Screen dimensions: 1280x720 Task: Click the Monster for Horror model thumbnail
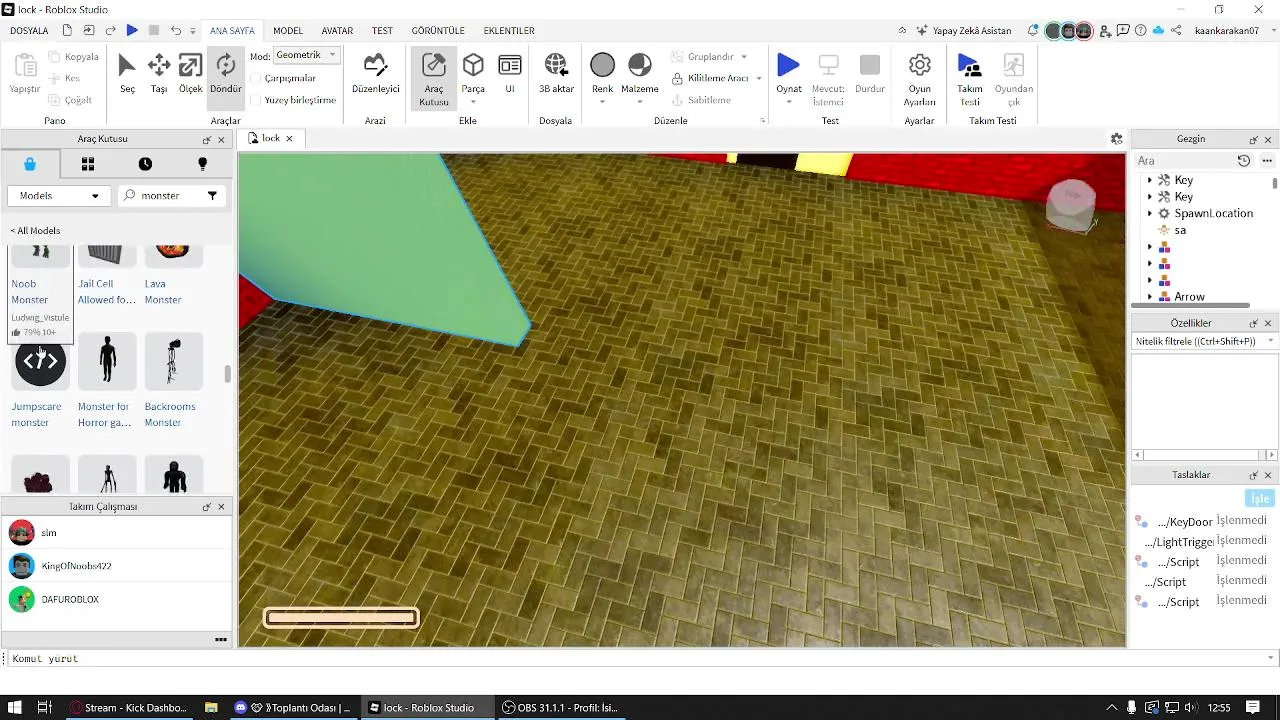click(107, 362)
